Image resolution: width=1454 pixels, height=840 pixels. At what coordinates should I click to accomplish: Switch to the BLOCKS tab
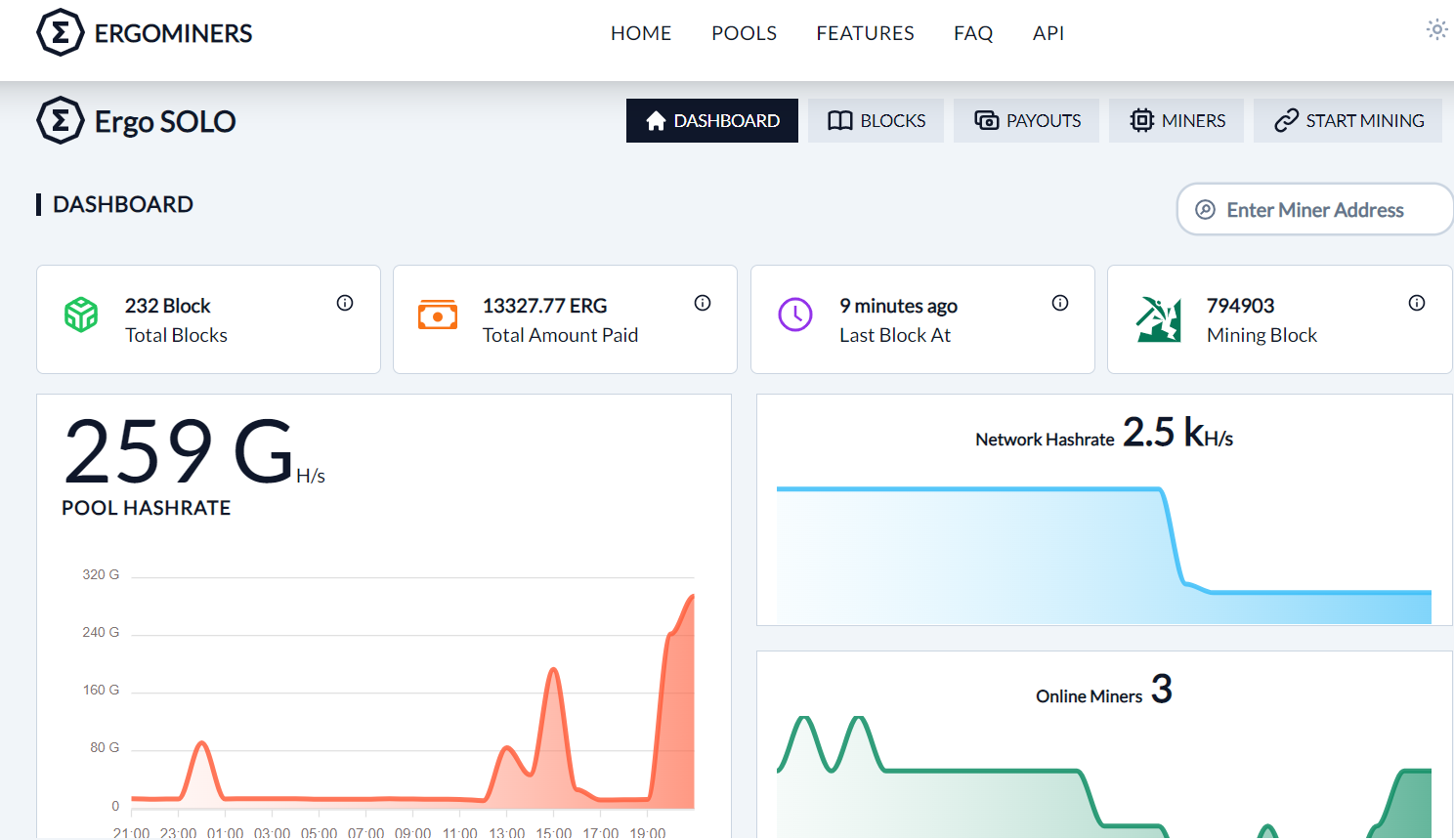point(876,121)
